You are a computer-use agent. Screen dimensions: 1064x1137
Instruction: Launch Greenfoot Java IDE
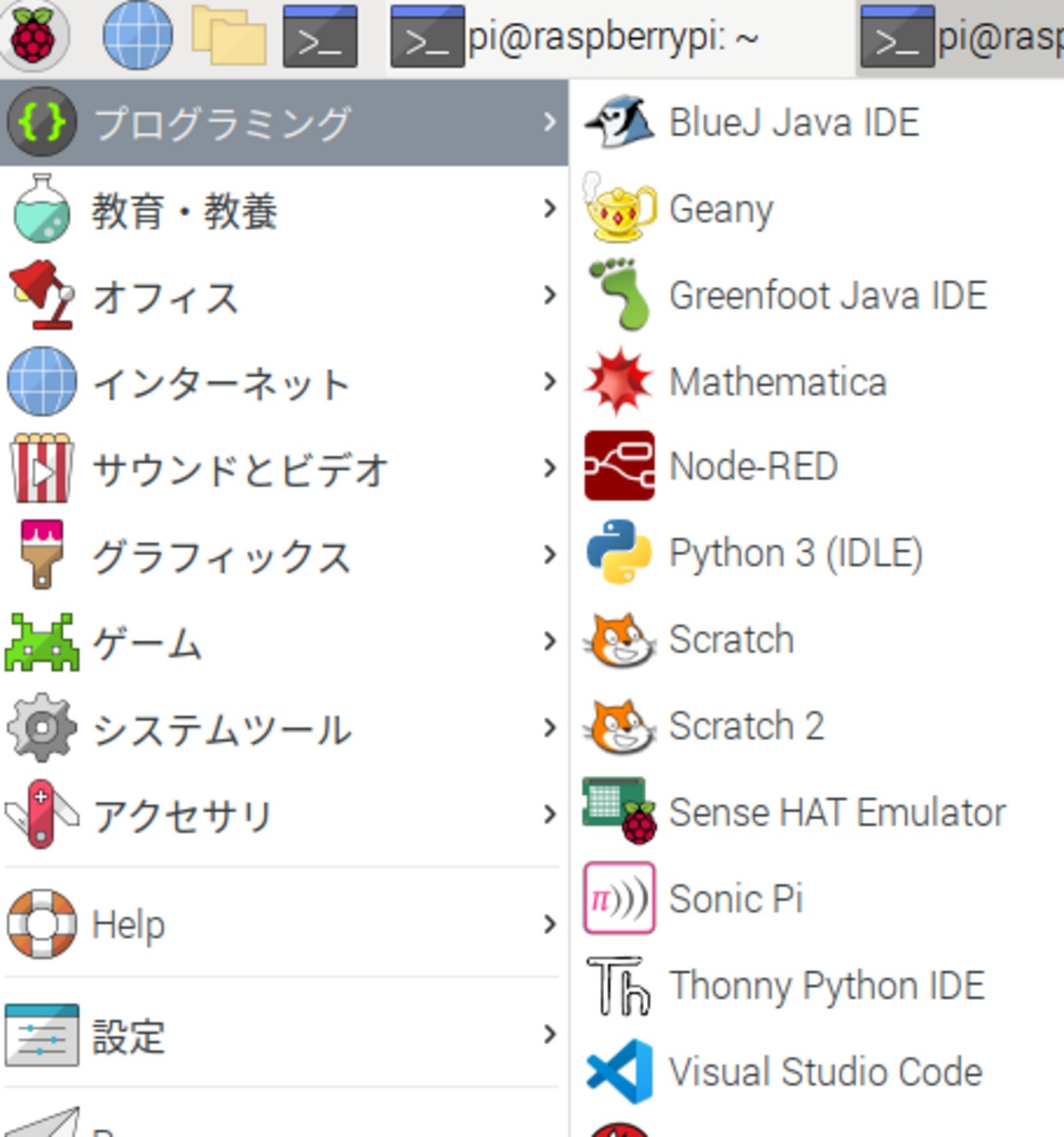click(818, 295)
